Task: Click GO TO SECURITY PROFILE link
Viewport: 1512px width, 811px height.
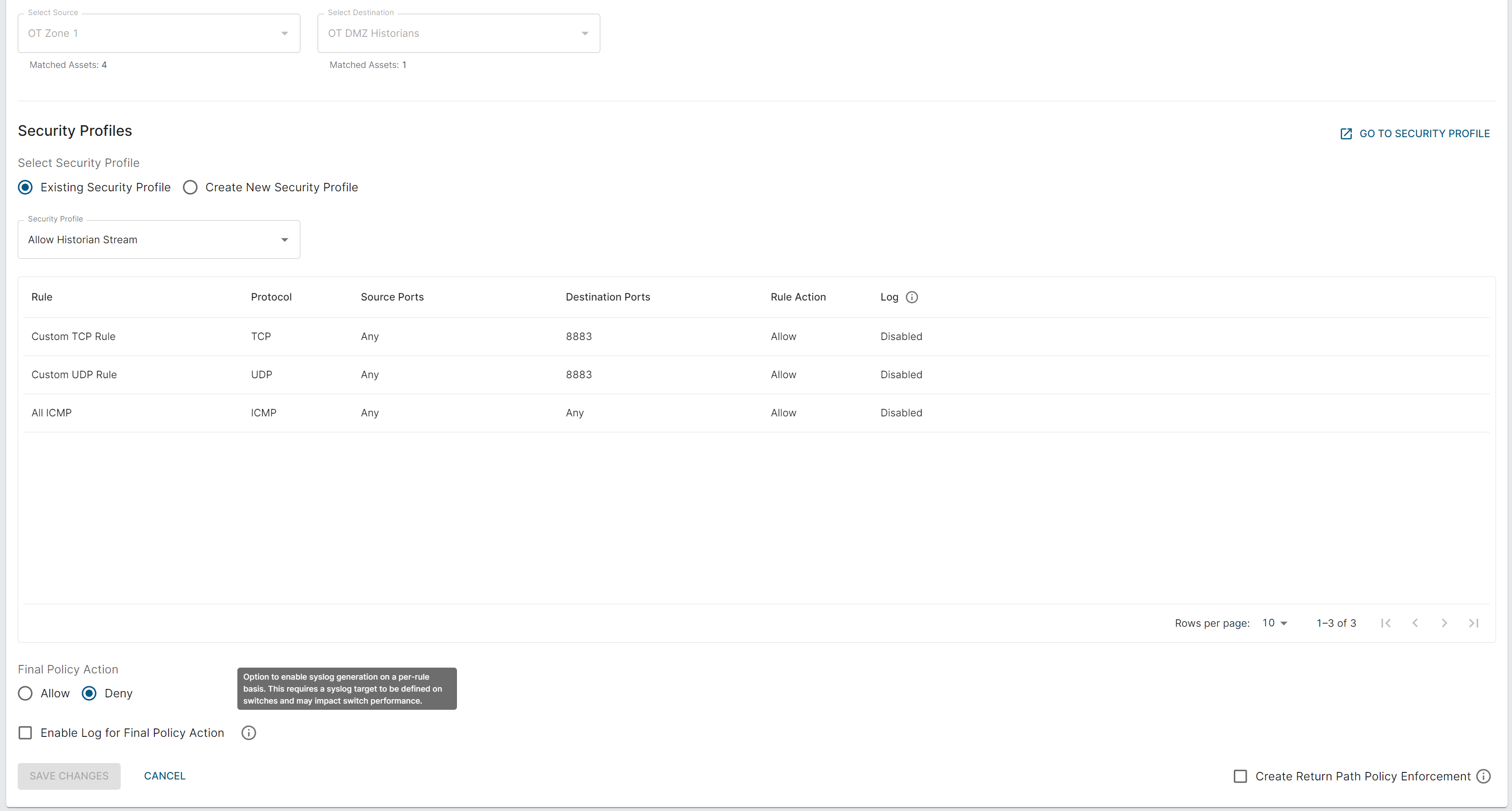Action: [1424, 134]
